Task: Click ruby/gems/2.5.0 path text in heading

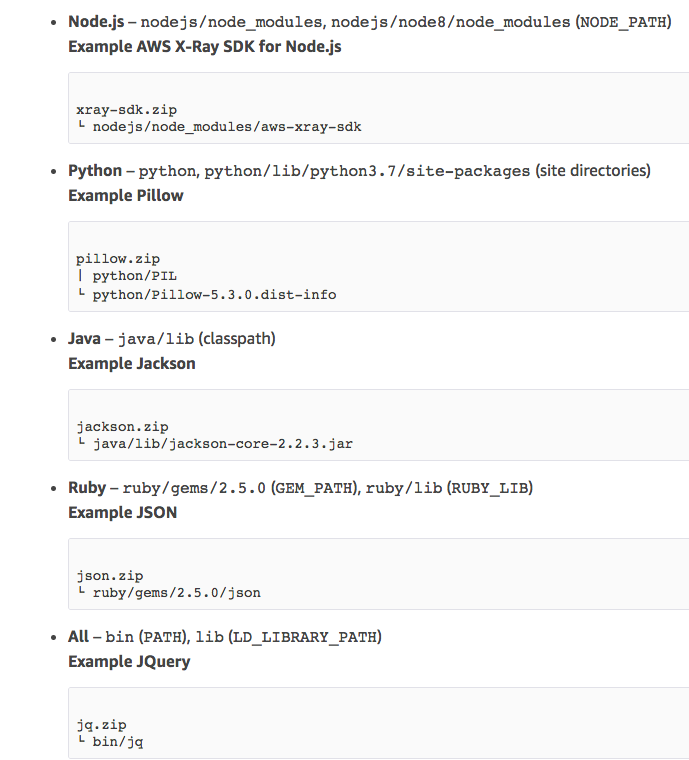Action: tap(194, 488)
